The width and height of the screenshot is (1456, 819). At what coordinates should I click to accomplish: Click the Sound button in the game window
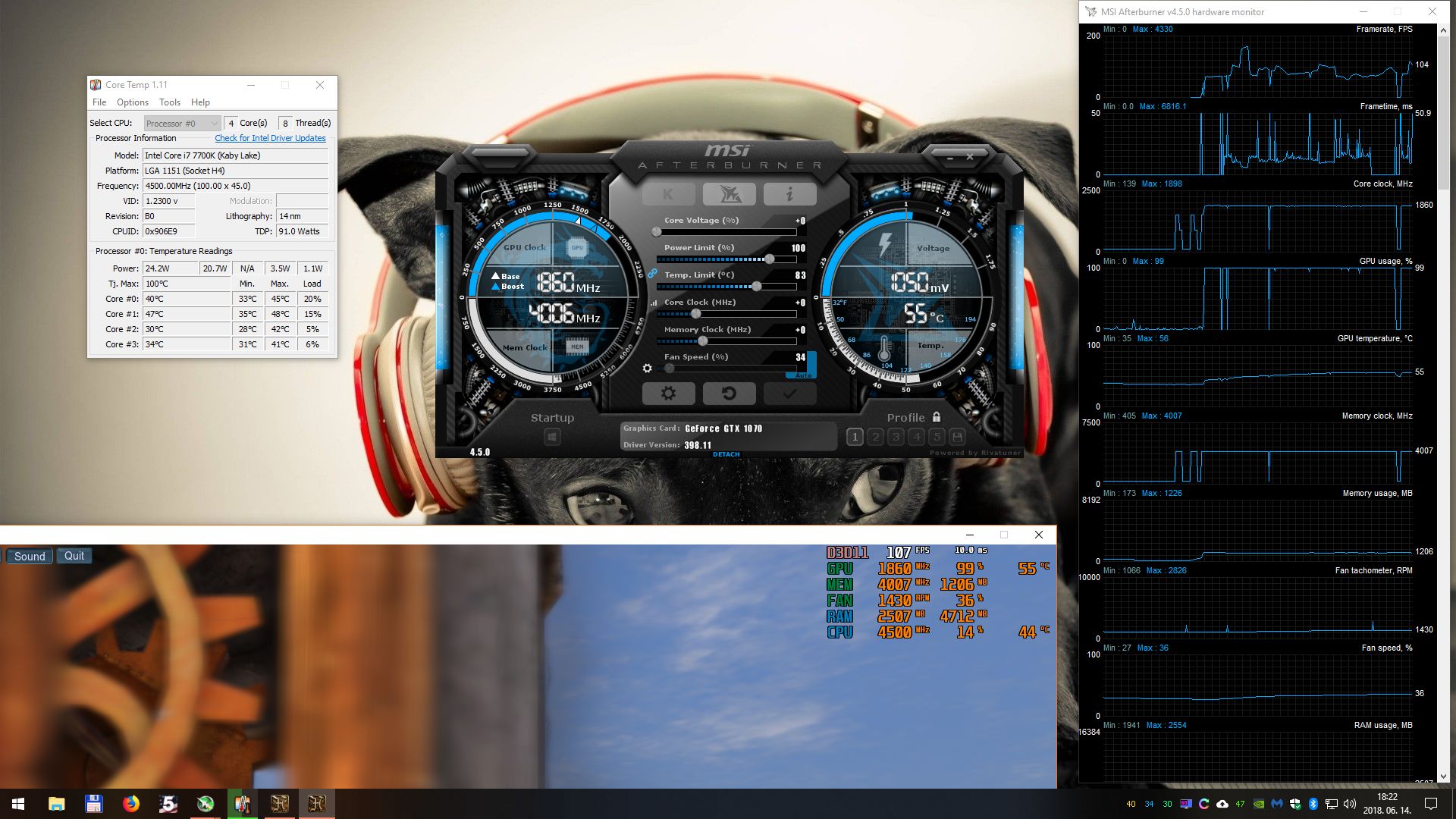[x=30, y=556]
